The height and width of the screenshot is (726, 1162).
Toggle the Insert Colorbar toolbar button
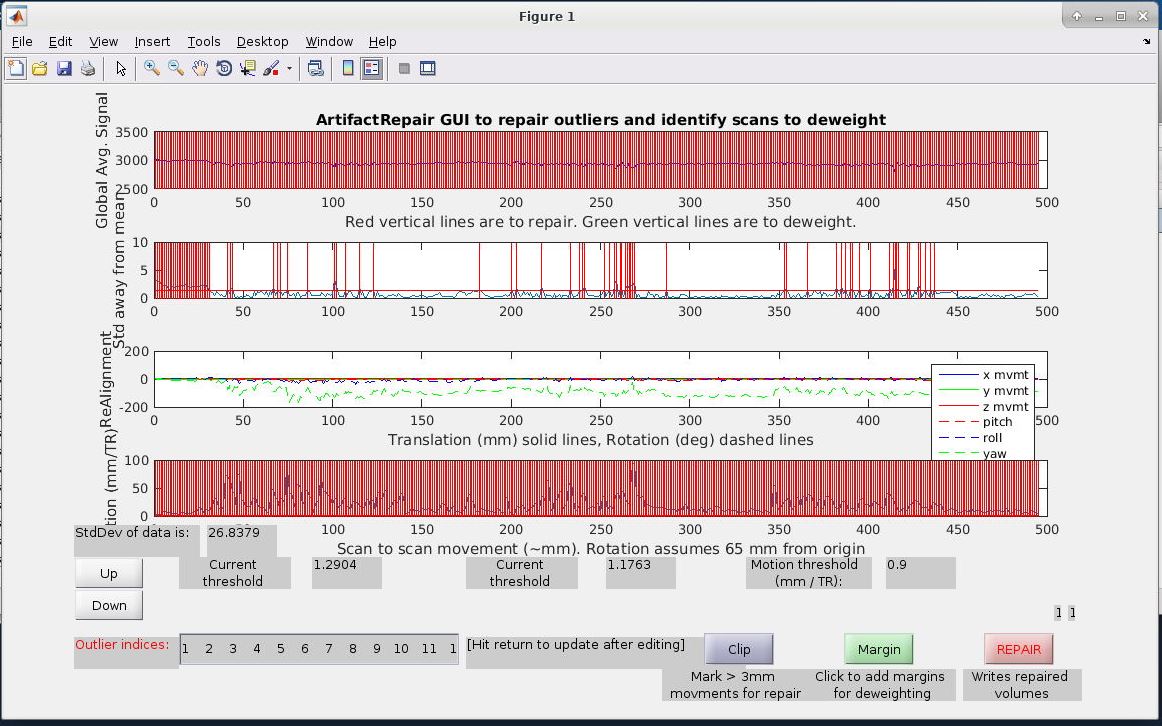pos(348,69)
